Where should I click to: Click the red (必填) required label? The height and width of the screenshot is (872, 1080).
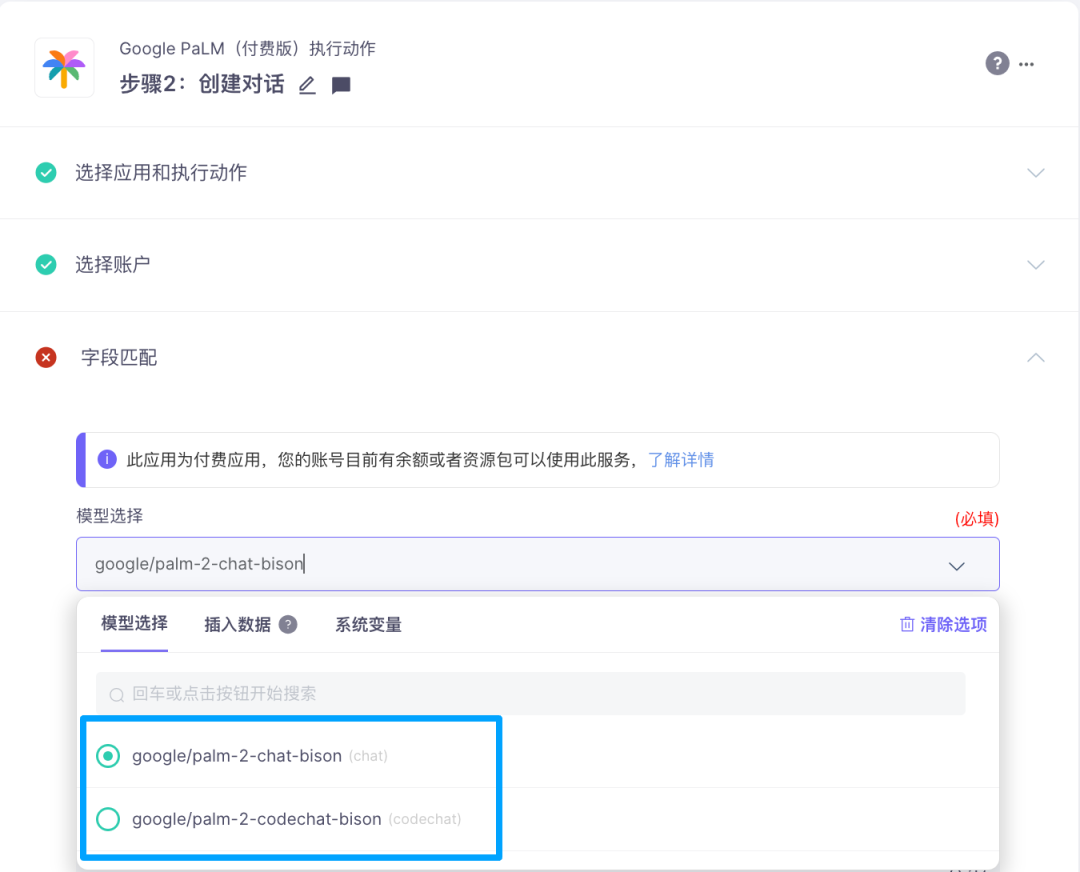click(977, 519)
